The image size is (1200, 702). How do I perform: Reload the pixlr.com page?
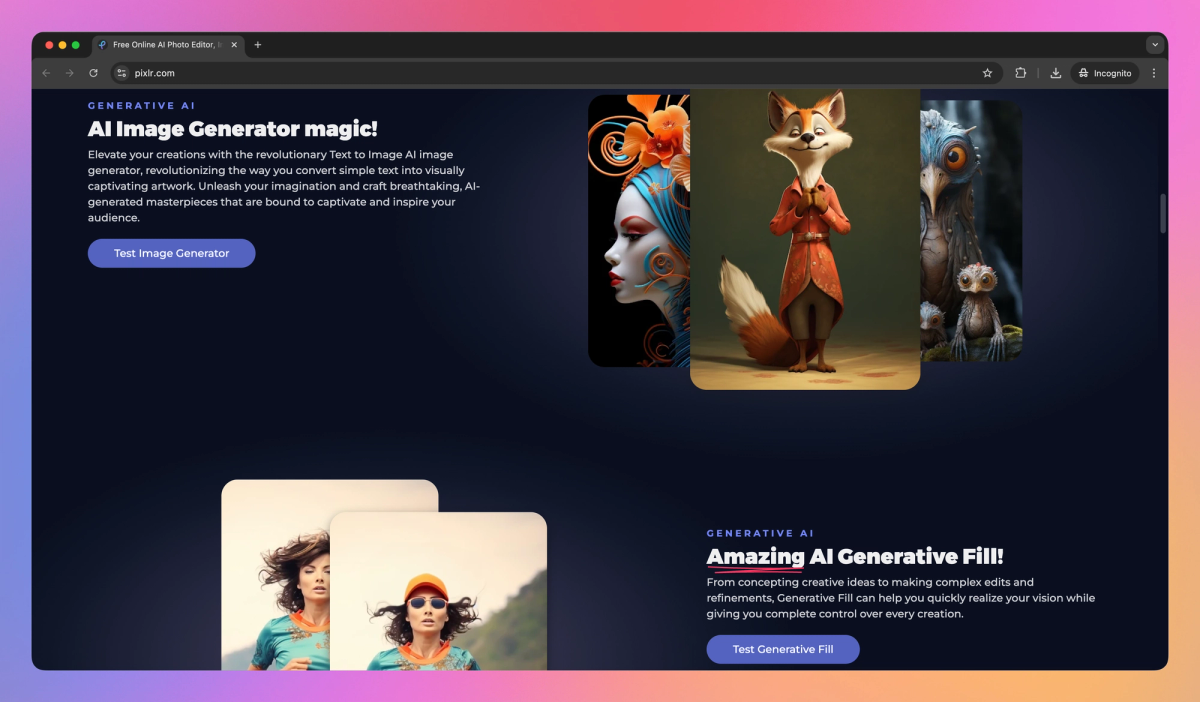(94, 73)
